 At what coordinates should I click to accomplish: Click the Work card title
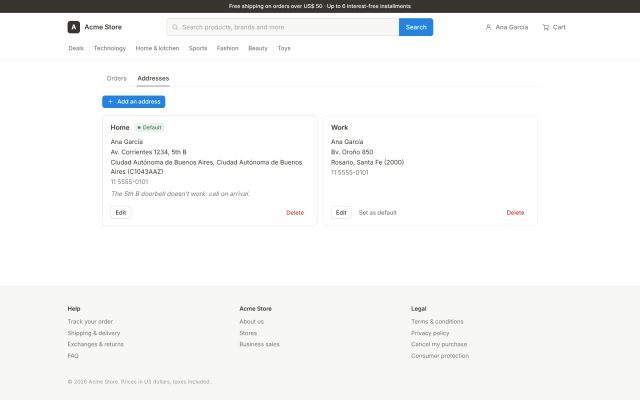coord(340,127)
